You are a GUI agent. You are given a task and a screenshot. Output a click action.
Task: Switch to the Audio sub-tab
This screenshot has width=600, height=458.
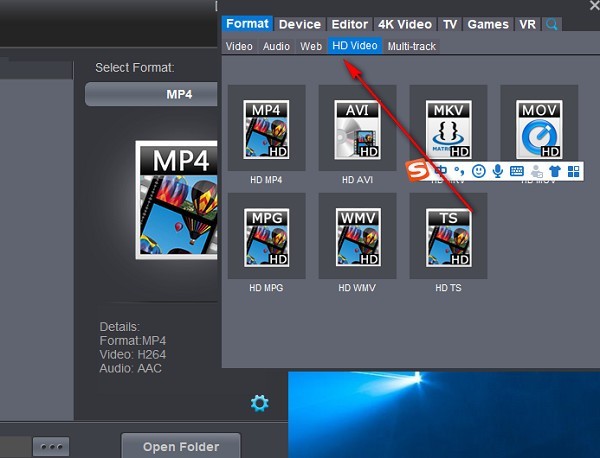[x=276, y=46]
